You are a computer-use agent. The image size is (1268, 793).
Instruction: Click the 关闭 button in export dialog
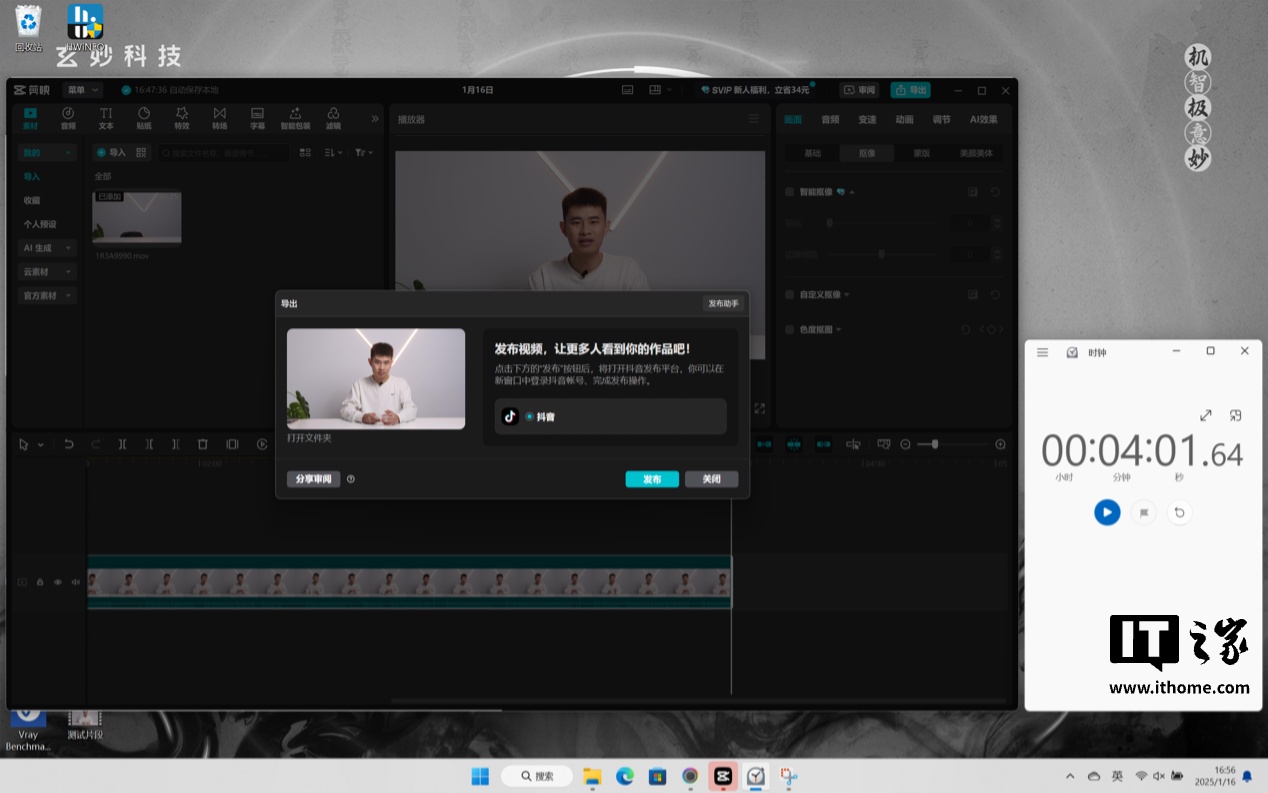[x=711, y=479]
